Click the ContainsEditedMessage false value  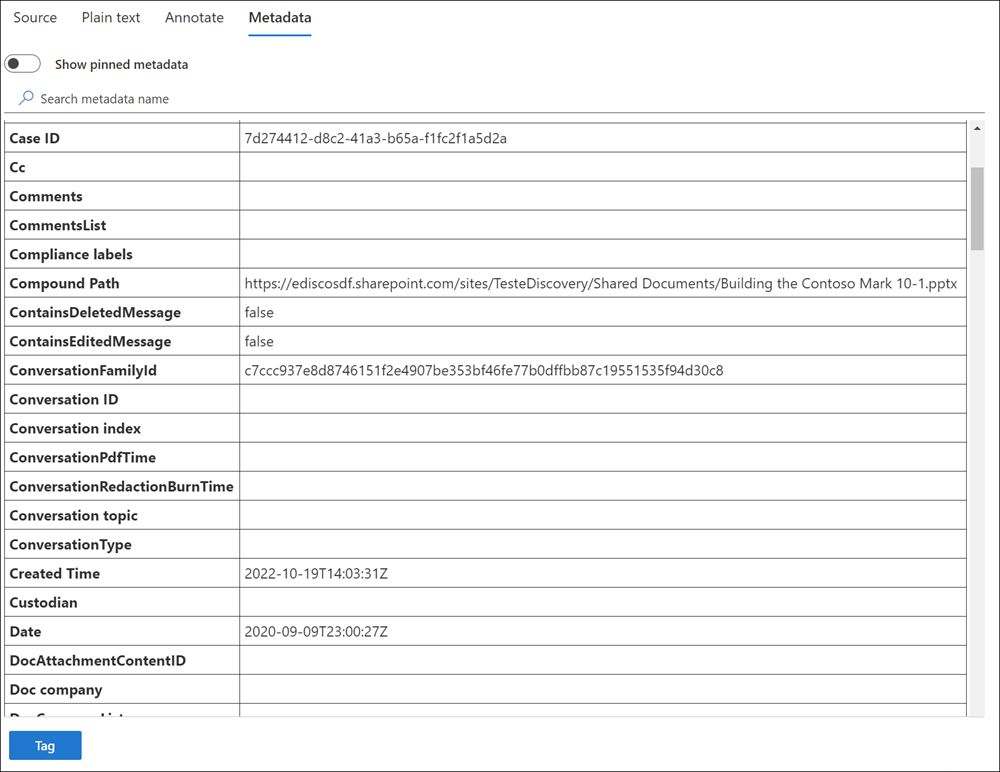click(259, 341)
